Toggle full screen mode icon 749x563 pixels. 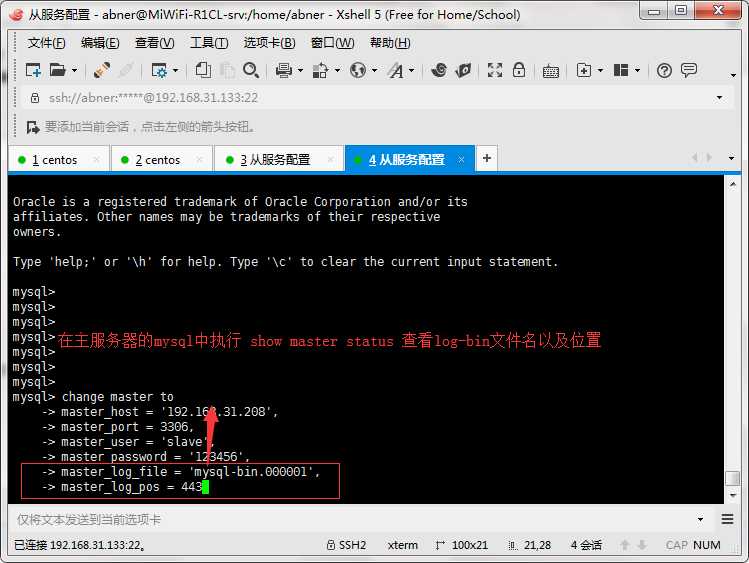click(495, 71)
